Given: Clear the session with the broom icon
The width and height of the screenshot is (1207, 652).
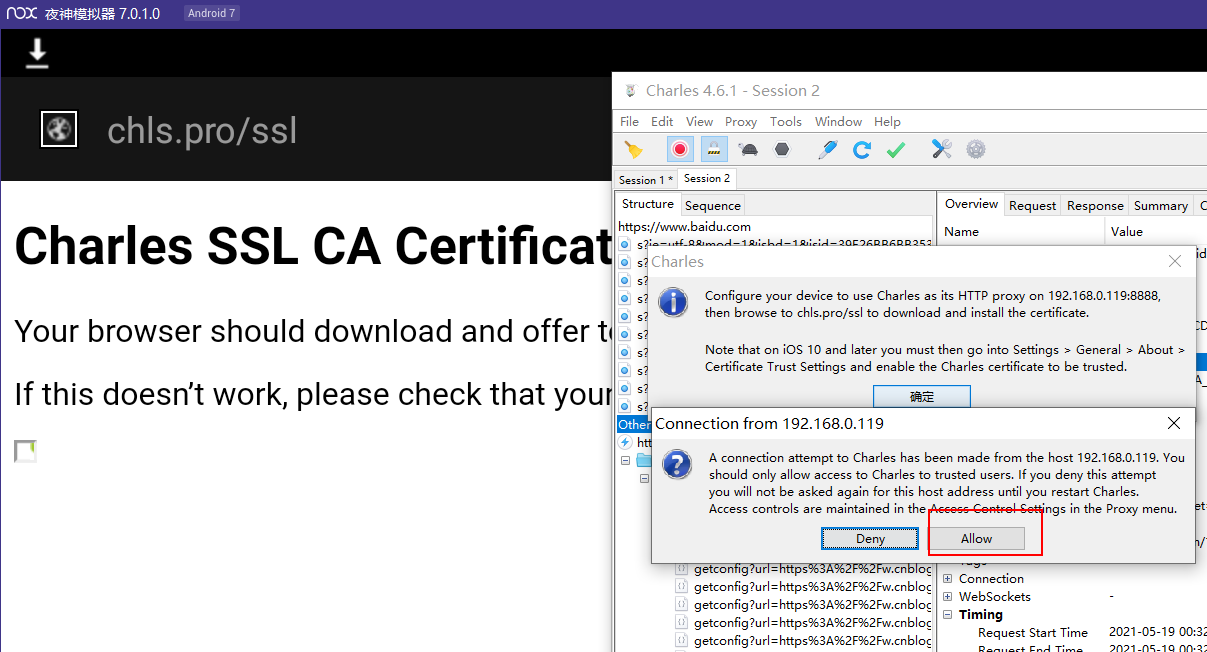Looking at the screenshot, I should pos(634,150).
